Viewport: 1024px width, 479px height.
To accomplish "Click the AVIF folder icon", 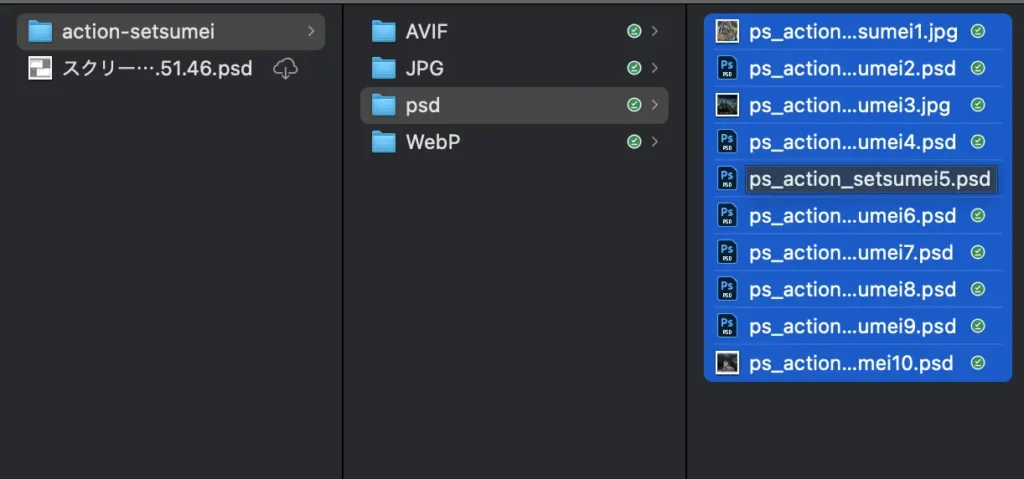I will pyautogui.click(x=384, y=32).
